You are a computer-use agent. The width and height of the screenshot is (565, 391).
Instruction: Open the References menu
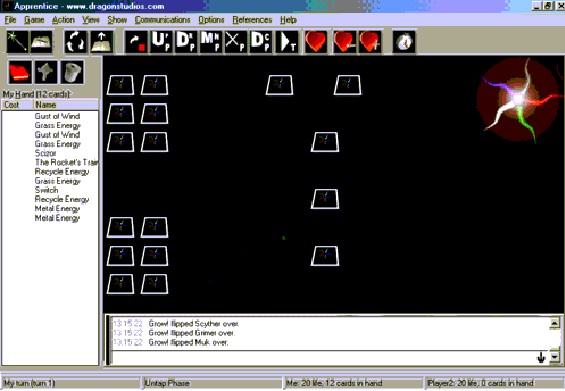pyautogui.click(x=252, y=20)
